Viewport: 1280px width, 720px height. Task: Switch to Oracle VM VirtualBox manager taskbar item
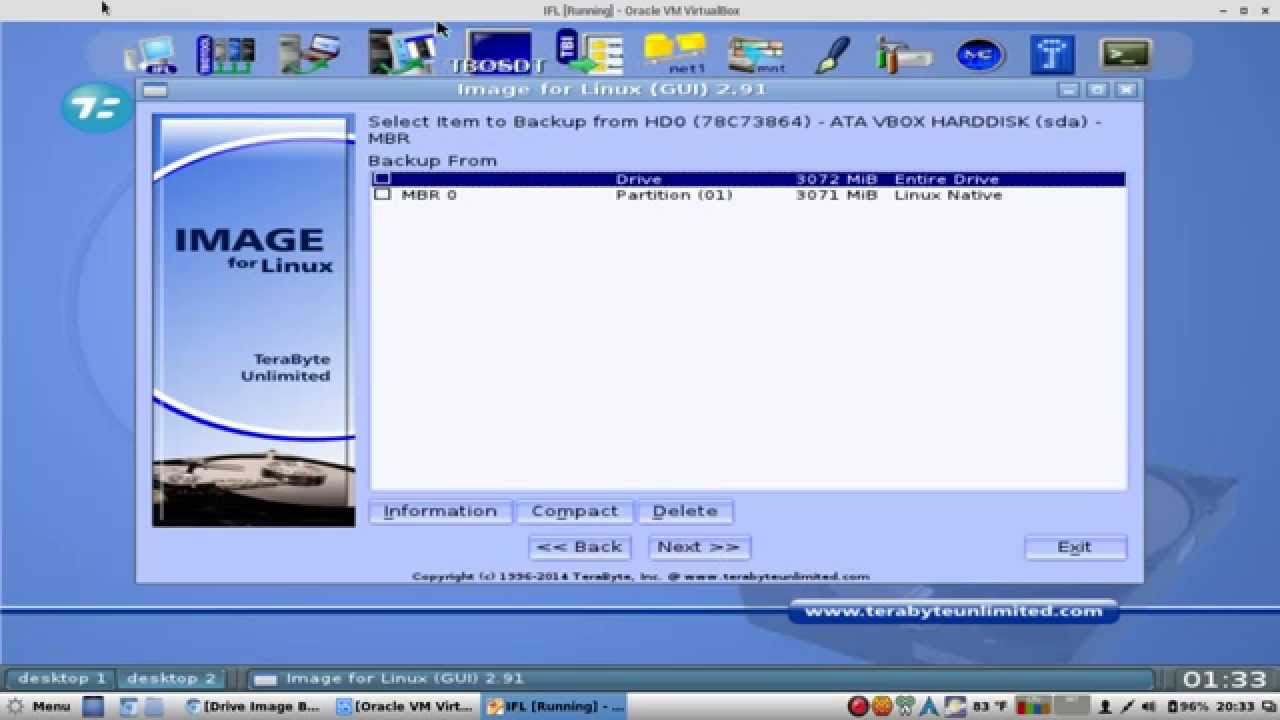tap(405, 706)
